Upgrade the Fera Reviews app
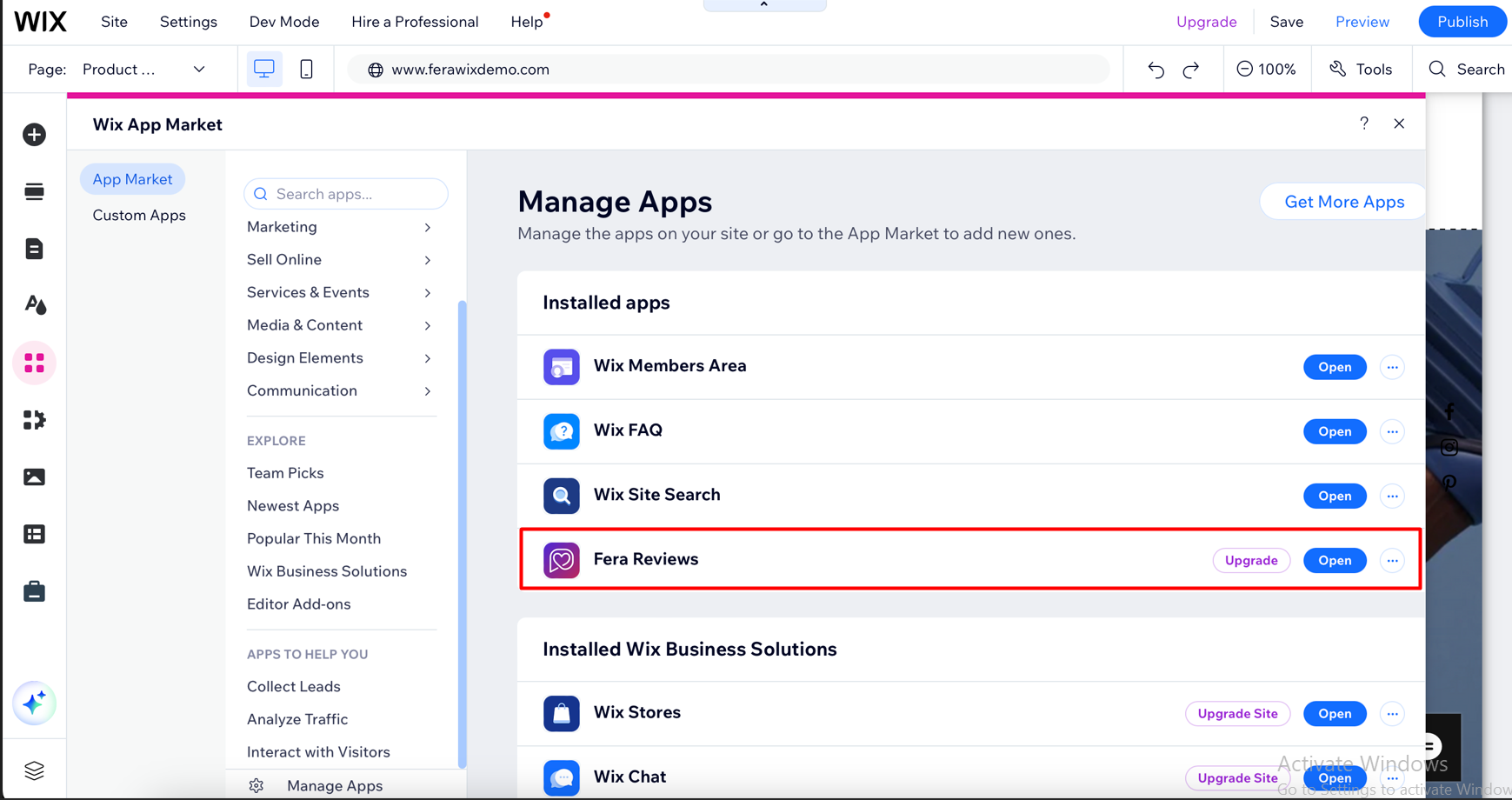Image resolution: width=1512 pixels, height=800 pixels. (1251, 560)
